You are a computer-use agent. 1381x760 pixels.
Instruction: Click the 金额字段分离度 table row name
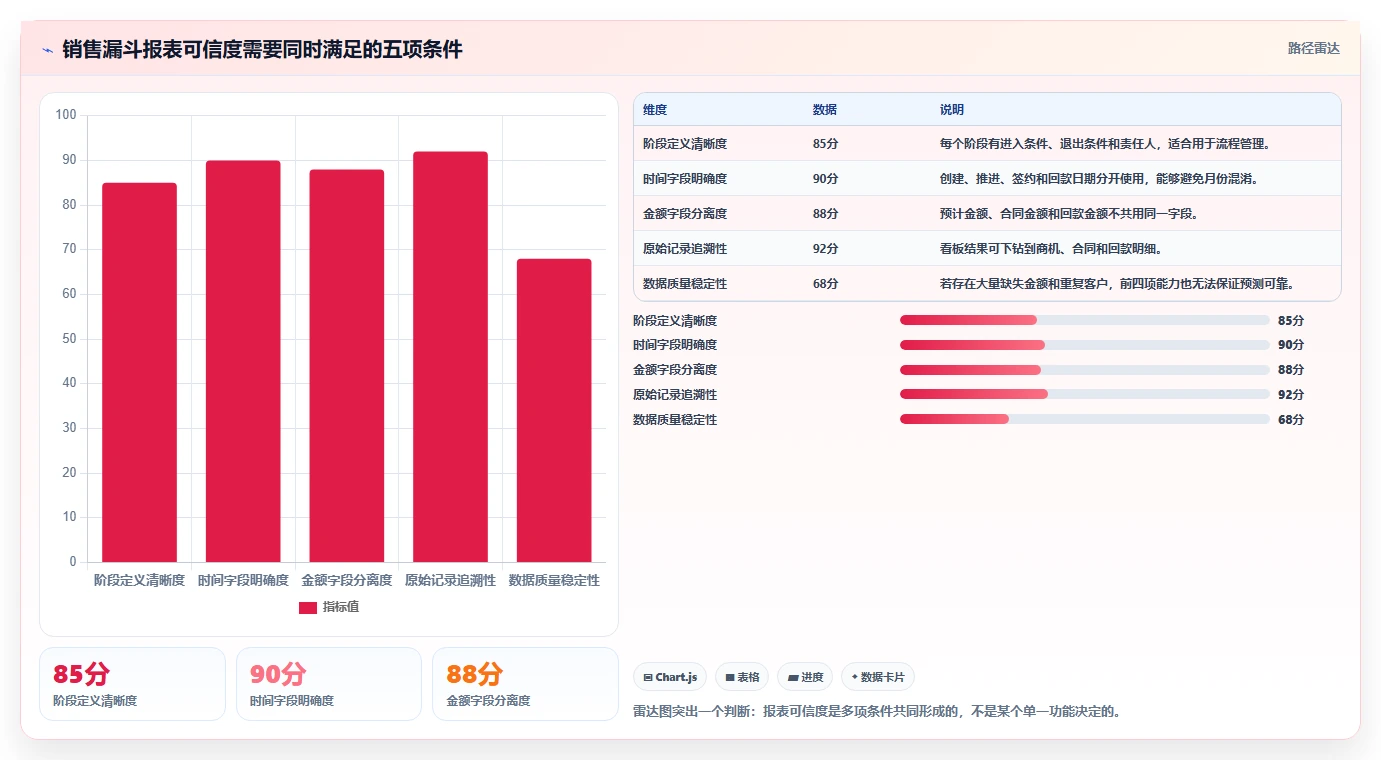685,214
